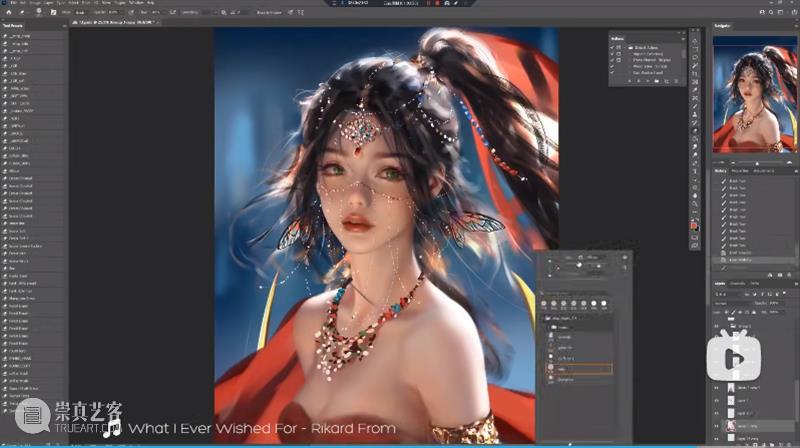
Task: Select the Brush tool in toolbar
Action: tap(695, 106)
